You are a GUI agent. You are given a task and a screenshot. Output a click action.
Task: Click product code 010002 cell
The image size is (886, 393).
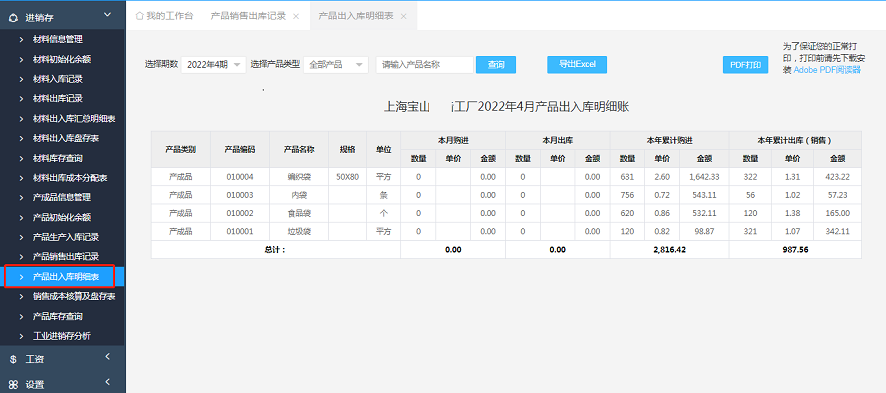240,213
